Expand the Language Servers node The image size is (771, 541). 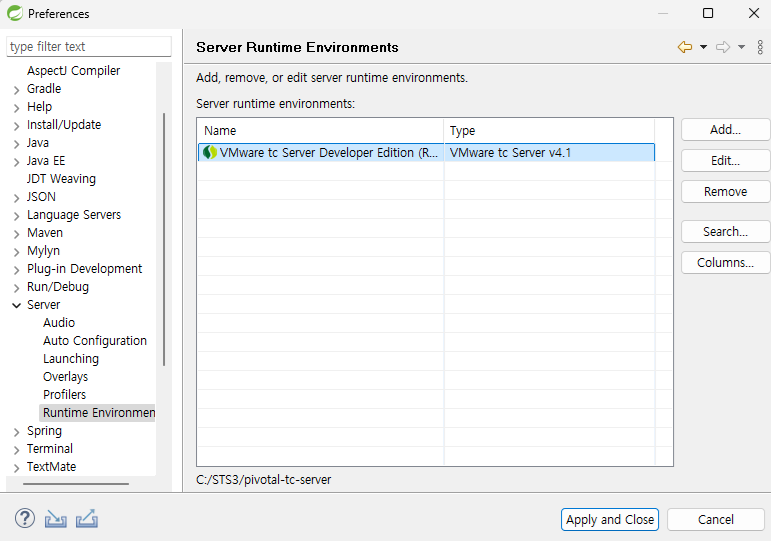pos(17,216)
